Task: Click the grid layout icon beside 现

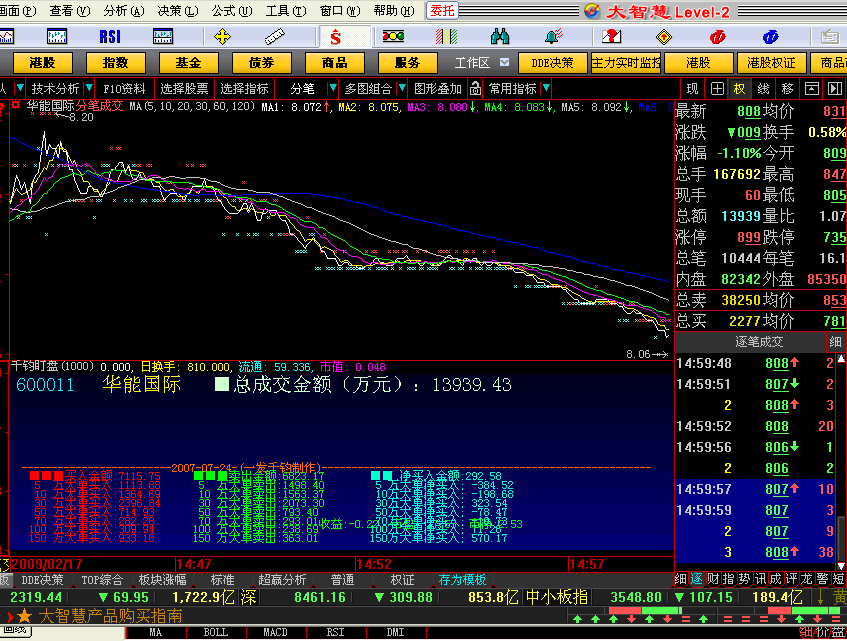Action: point(717,89)
